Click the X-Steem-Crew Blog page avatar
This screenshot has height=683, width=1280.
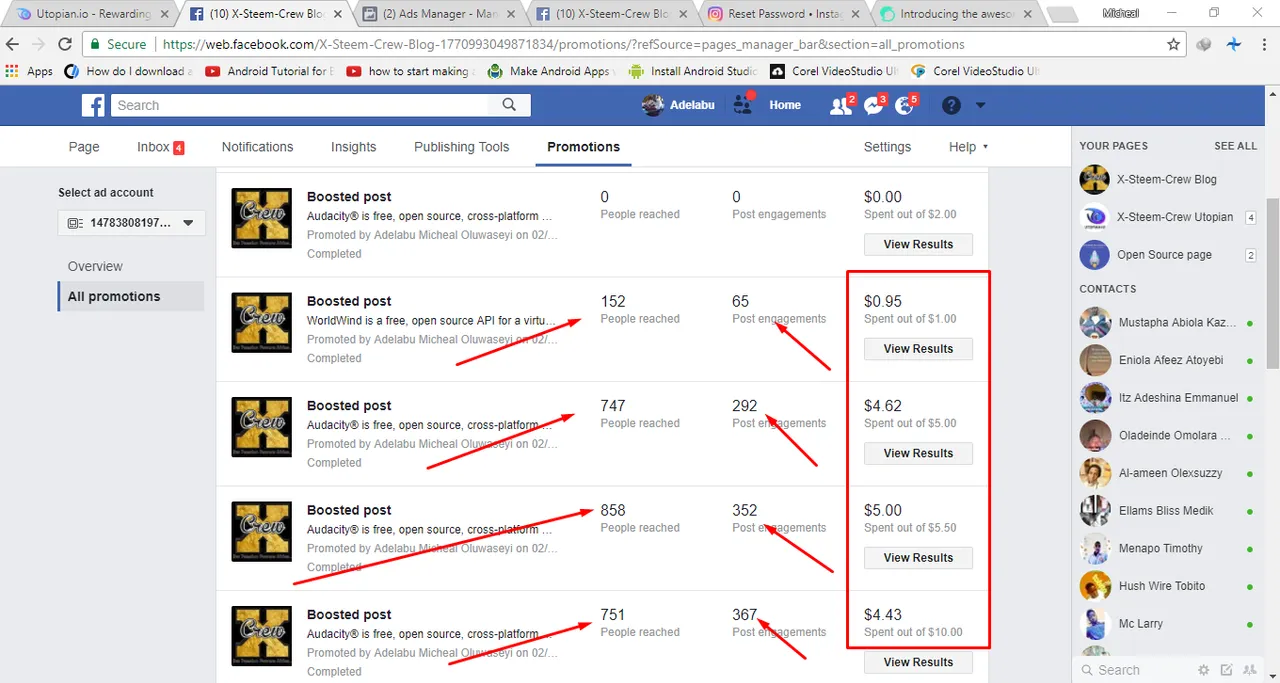(1095, 180)
